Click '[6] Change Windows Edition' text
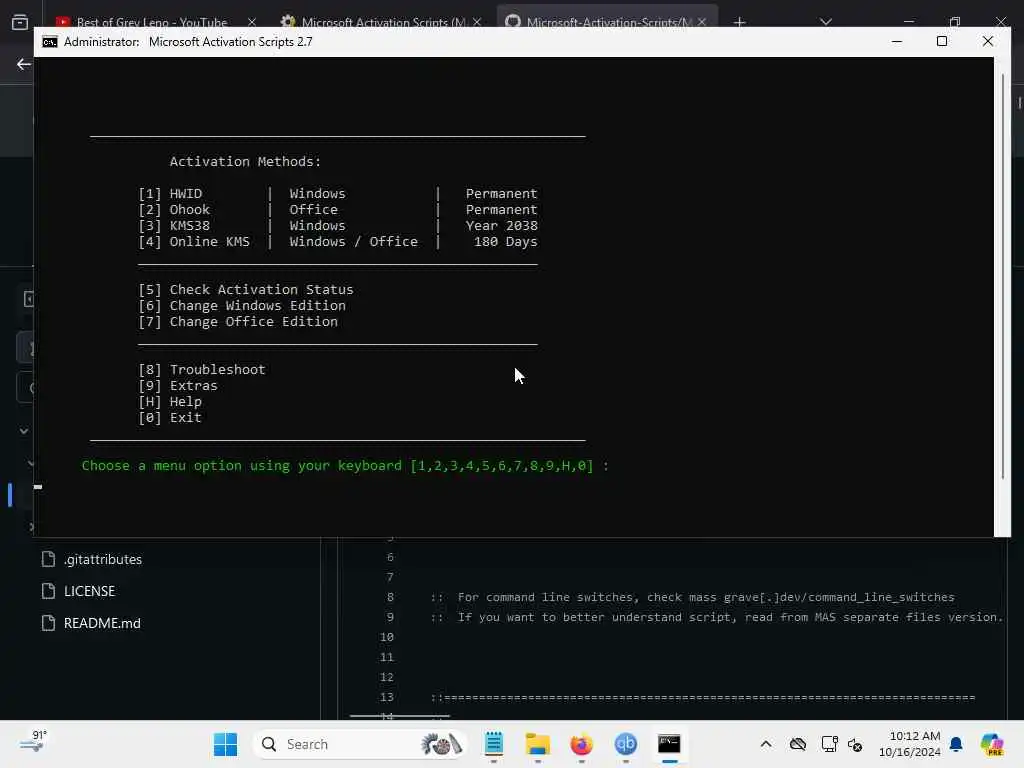The width and height of the screenshot is (1024, 768). click(x=242, y=306)
